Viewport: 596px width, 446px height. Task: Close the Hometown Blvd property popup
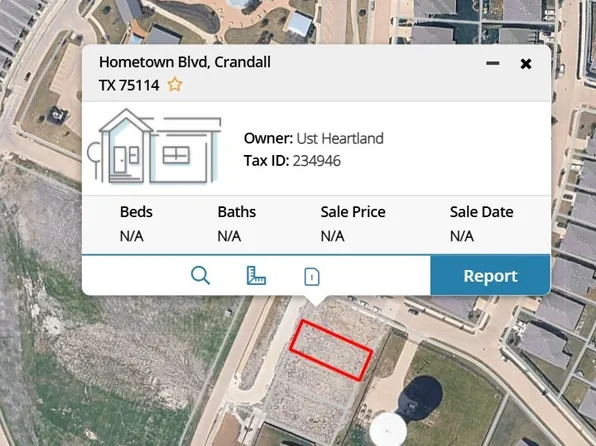click(526, 64)
